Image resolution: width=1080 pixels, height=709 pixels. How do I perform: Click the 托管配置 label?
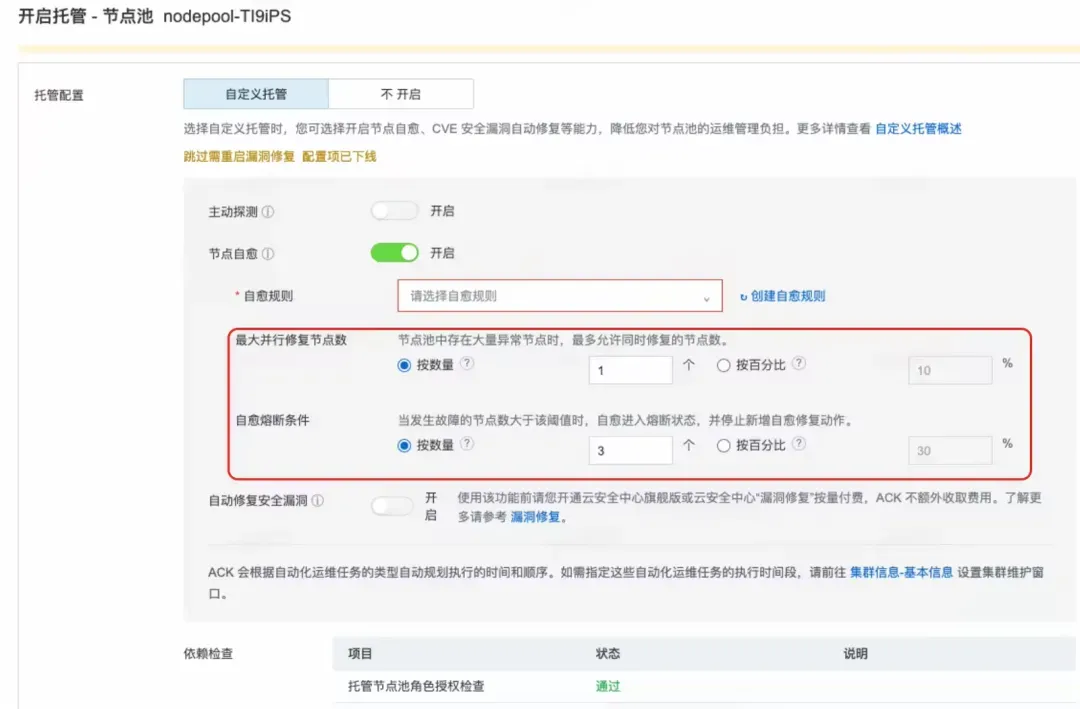tap(59, 95)
